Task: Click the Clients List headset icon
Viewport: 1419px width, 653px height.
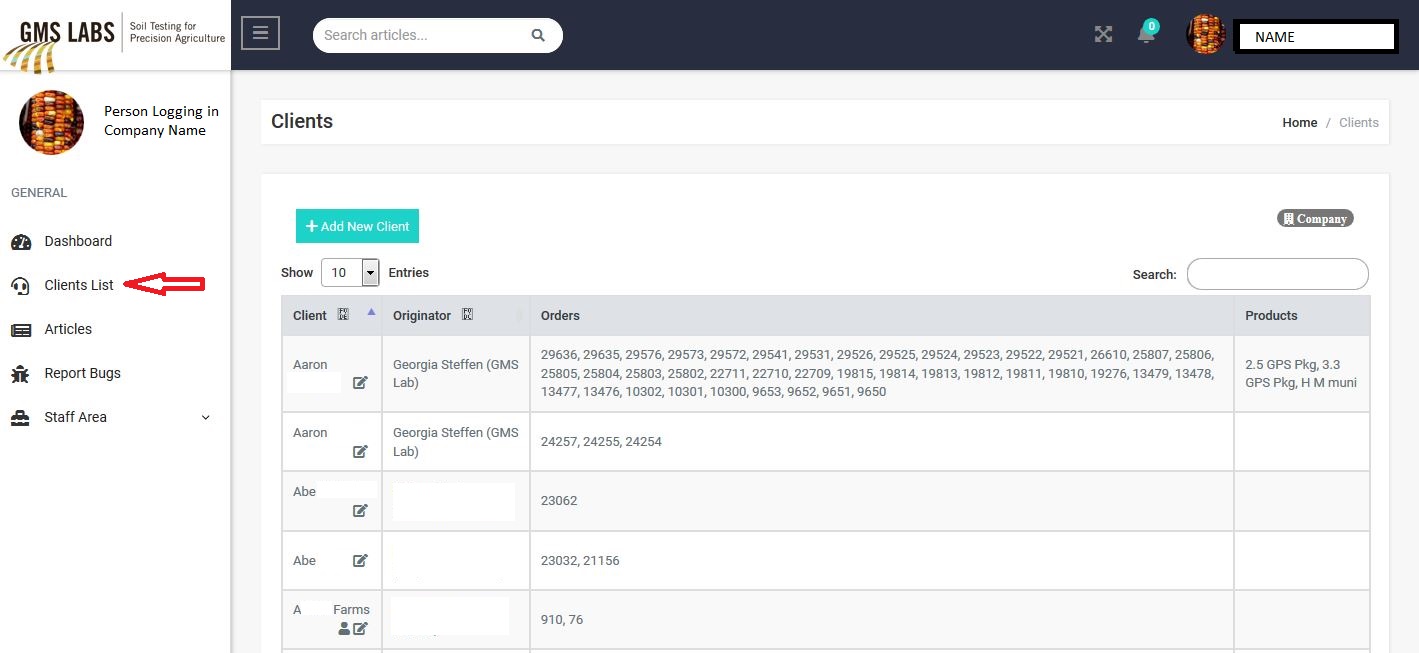Action: (x=20, y=286)
